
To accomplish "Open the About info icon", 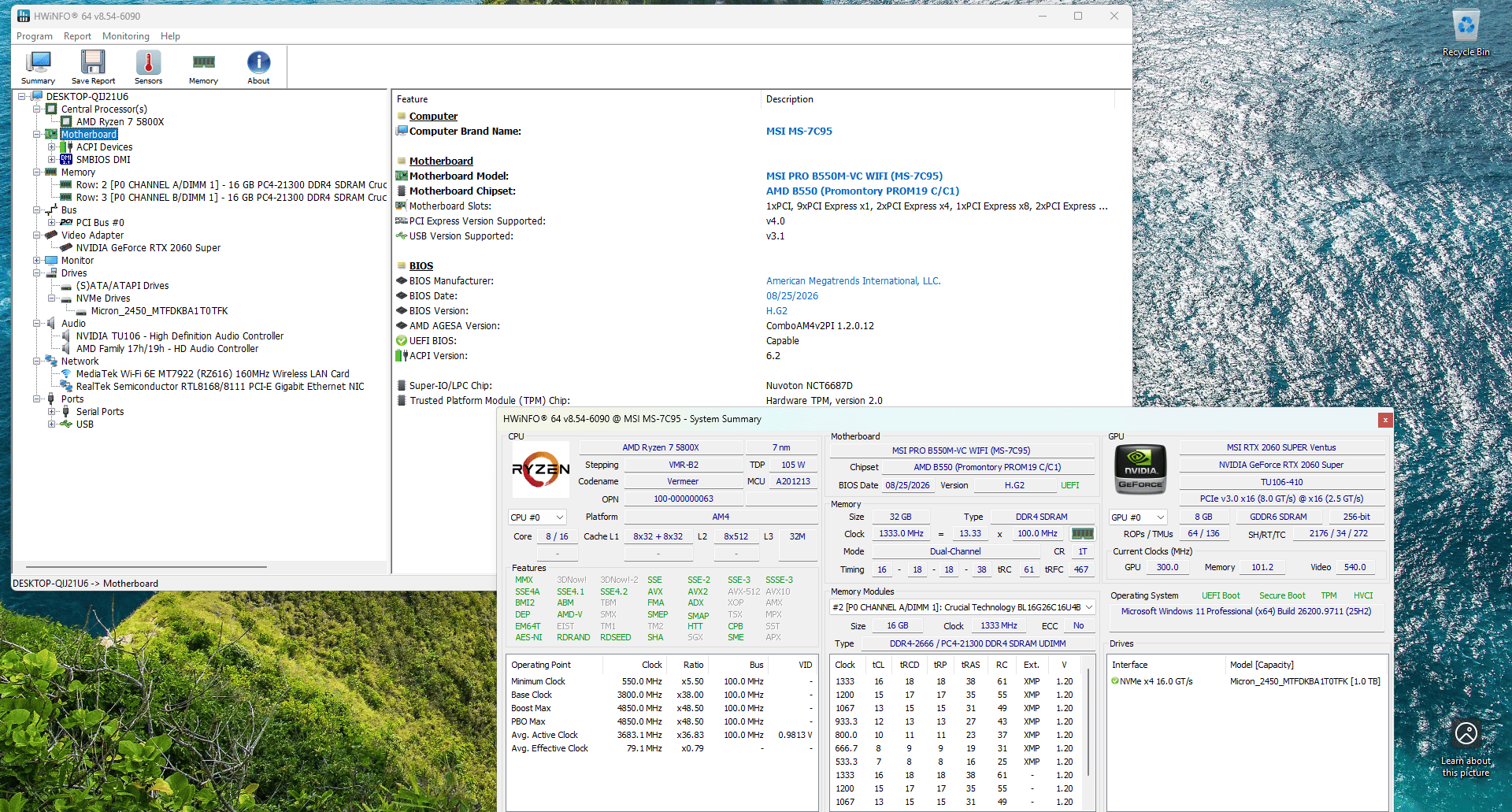I will tap(258, 68).
